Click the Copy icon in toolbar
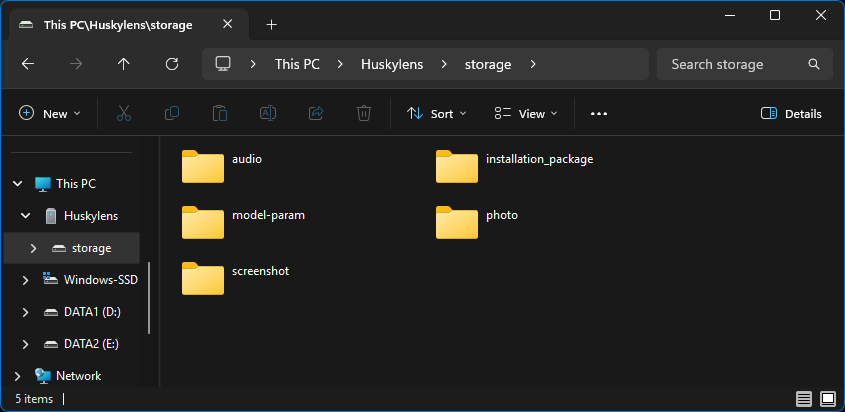845x412 pixels. click(172, 114)
